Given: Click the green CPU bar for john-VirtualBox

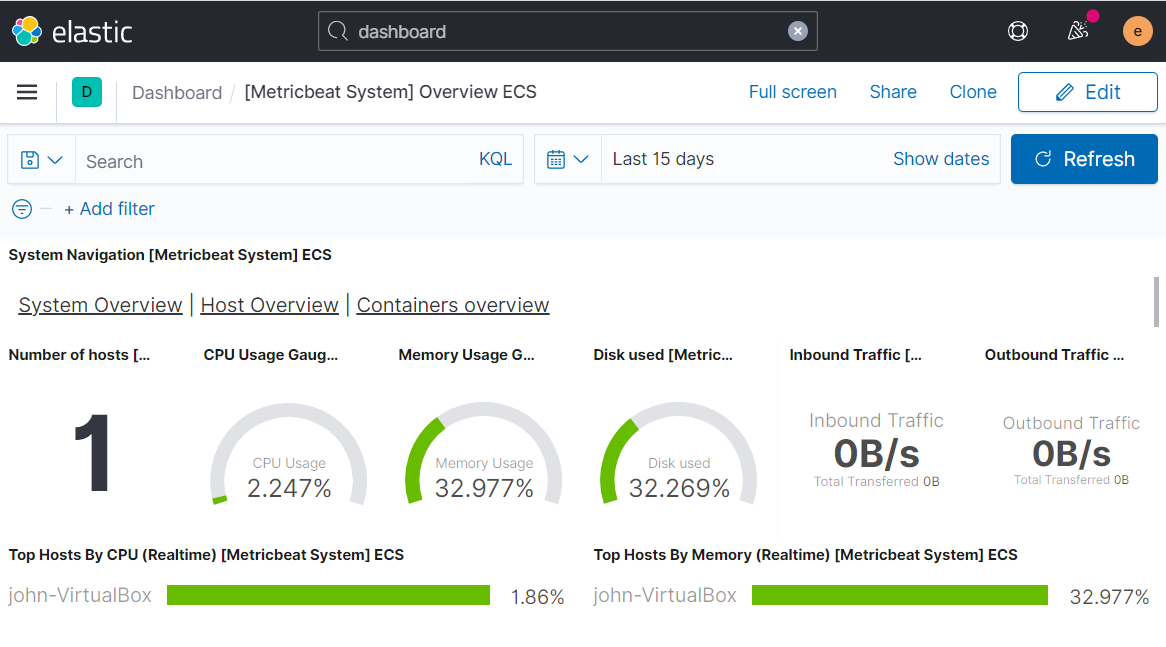Looking at the screenshot, I should (x=328, y=596).
